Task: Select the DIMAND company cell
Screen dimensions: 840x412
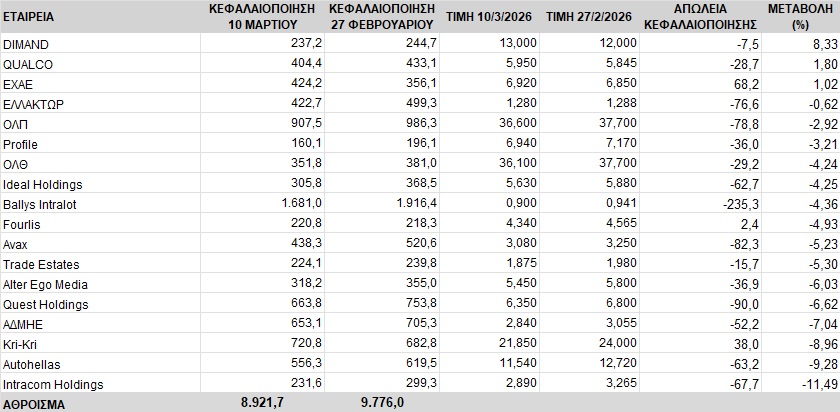Action: (x=27, y=44)
